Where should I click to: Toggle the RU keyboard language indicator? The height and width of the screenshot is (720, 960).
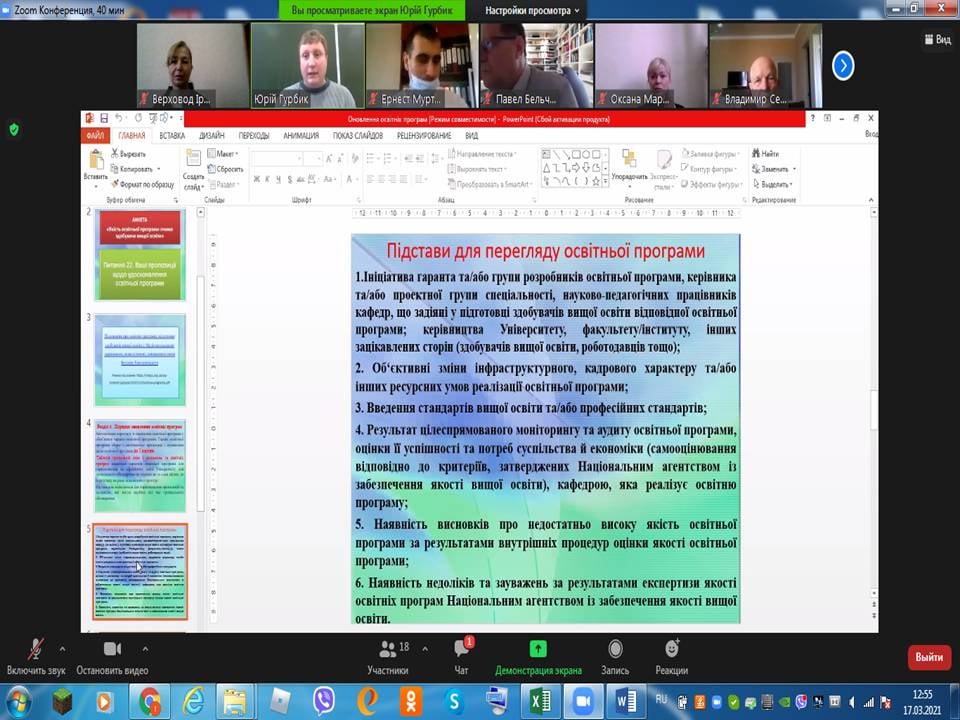pyautogui.click(x=661, y=696)
